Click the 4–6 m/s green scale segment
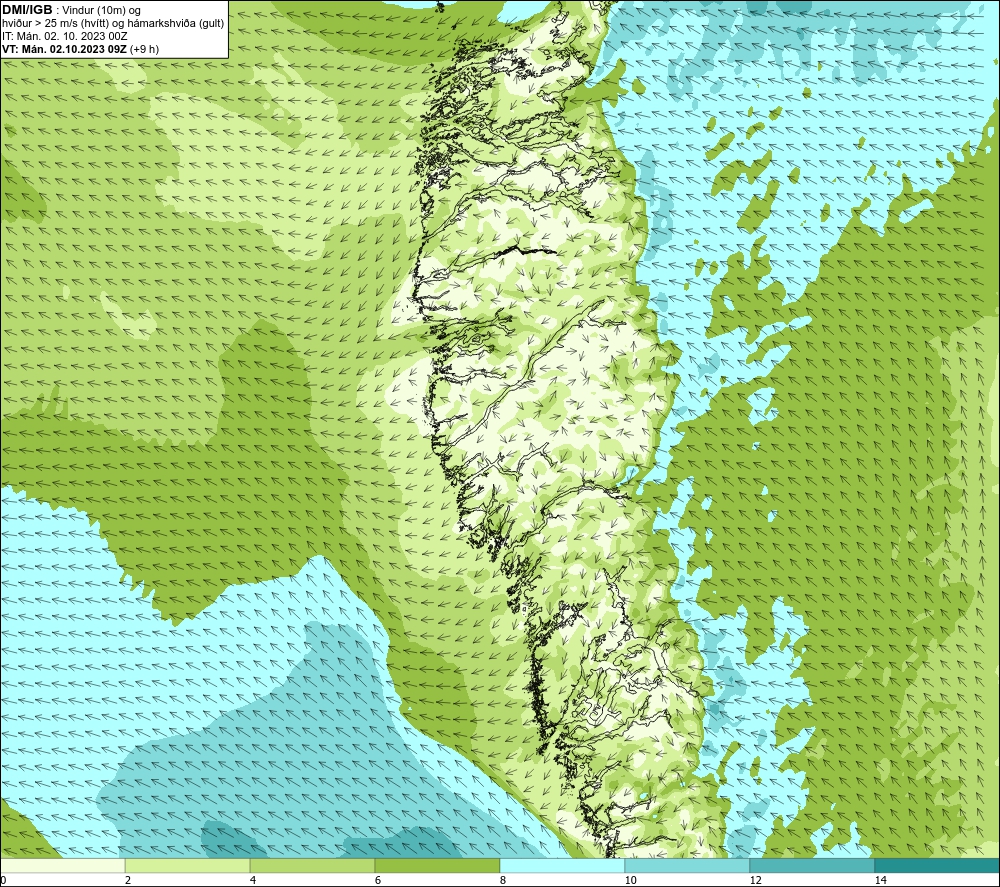The image size is (1000, 887). tap(312, 865)
